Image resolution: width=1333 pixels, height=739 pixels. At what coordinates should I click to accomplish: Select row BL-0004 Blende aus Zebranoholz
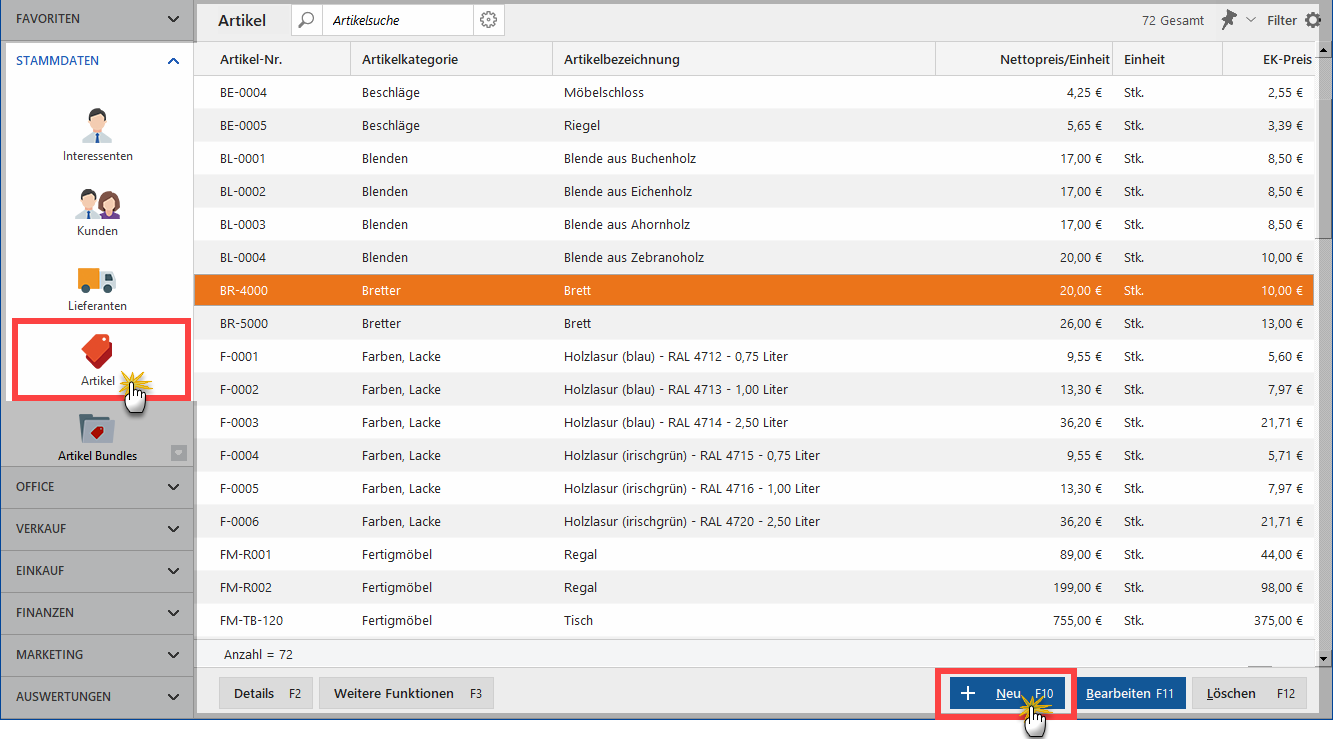coord(754,258)
